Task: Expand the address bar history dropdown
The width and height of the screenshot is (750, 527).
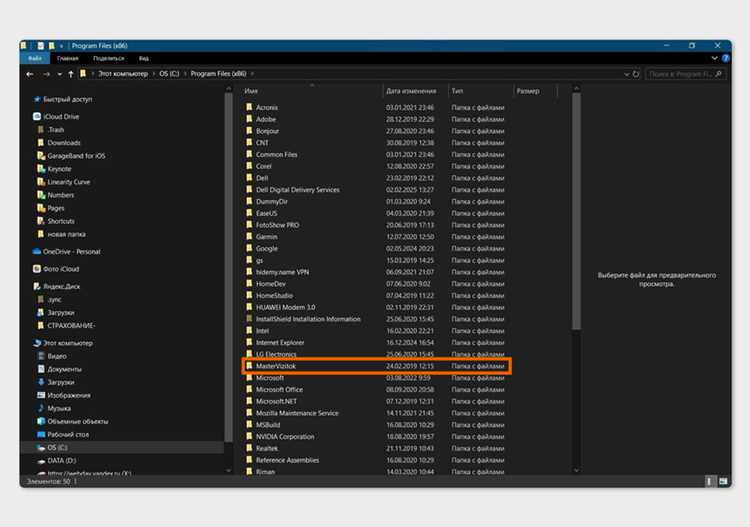Action: pos(626,74)
